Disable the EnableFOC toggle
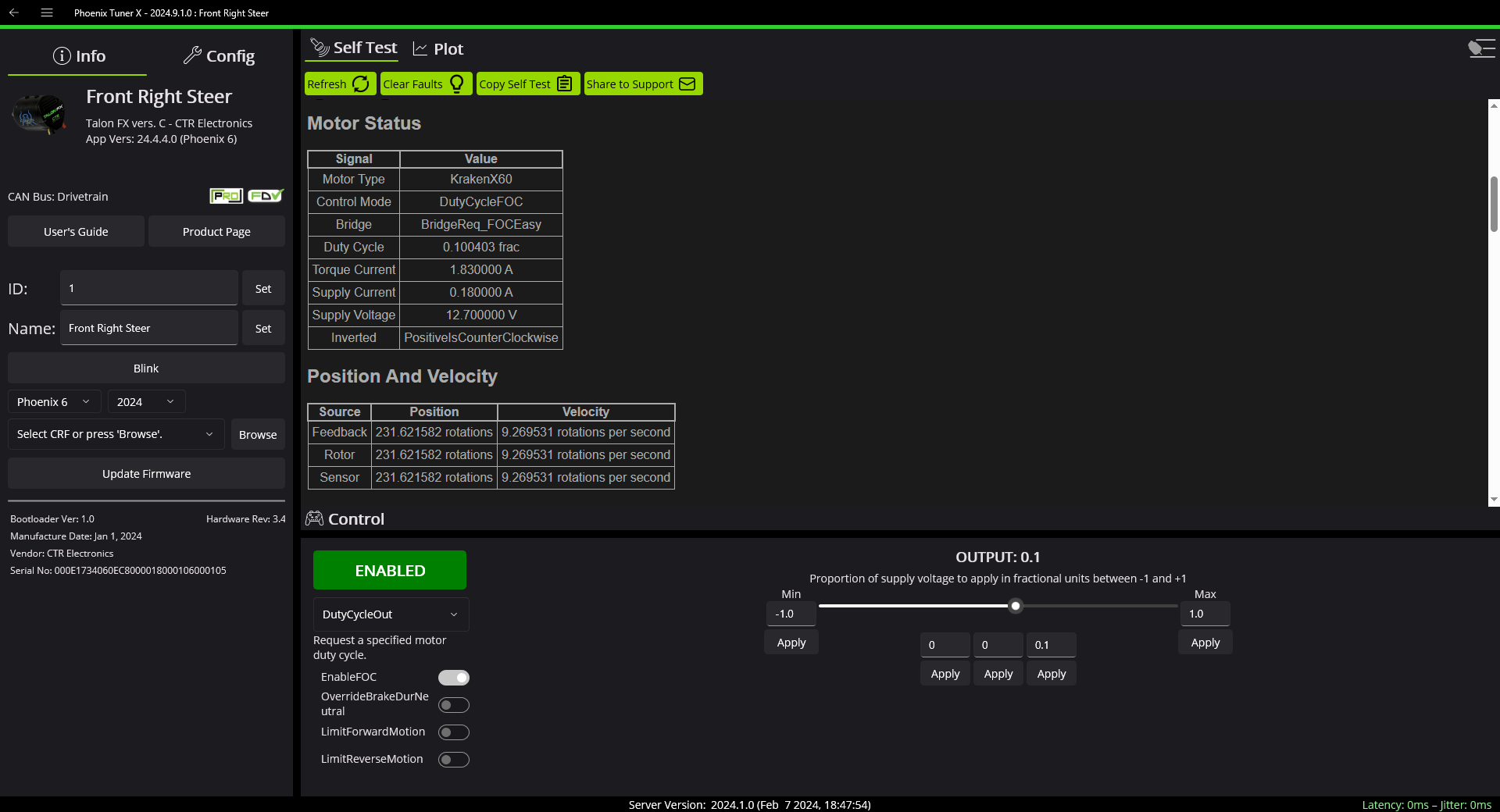Screen dimensions: 1500x812 pos(453,678)
